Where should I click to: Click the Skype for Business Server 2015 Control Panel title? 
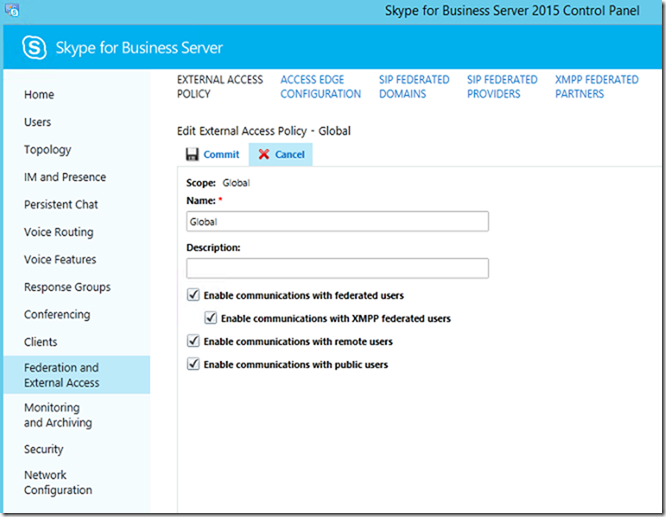point(512,11)
